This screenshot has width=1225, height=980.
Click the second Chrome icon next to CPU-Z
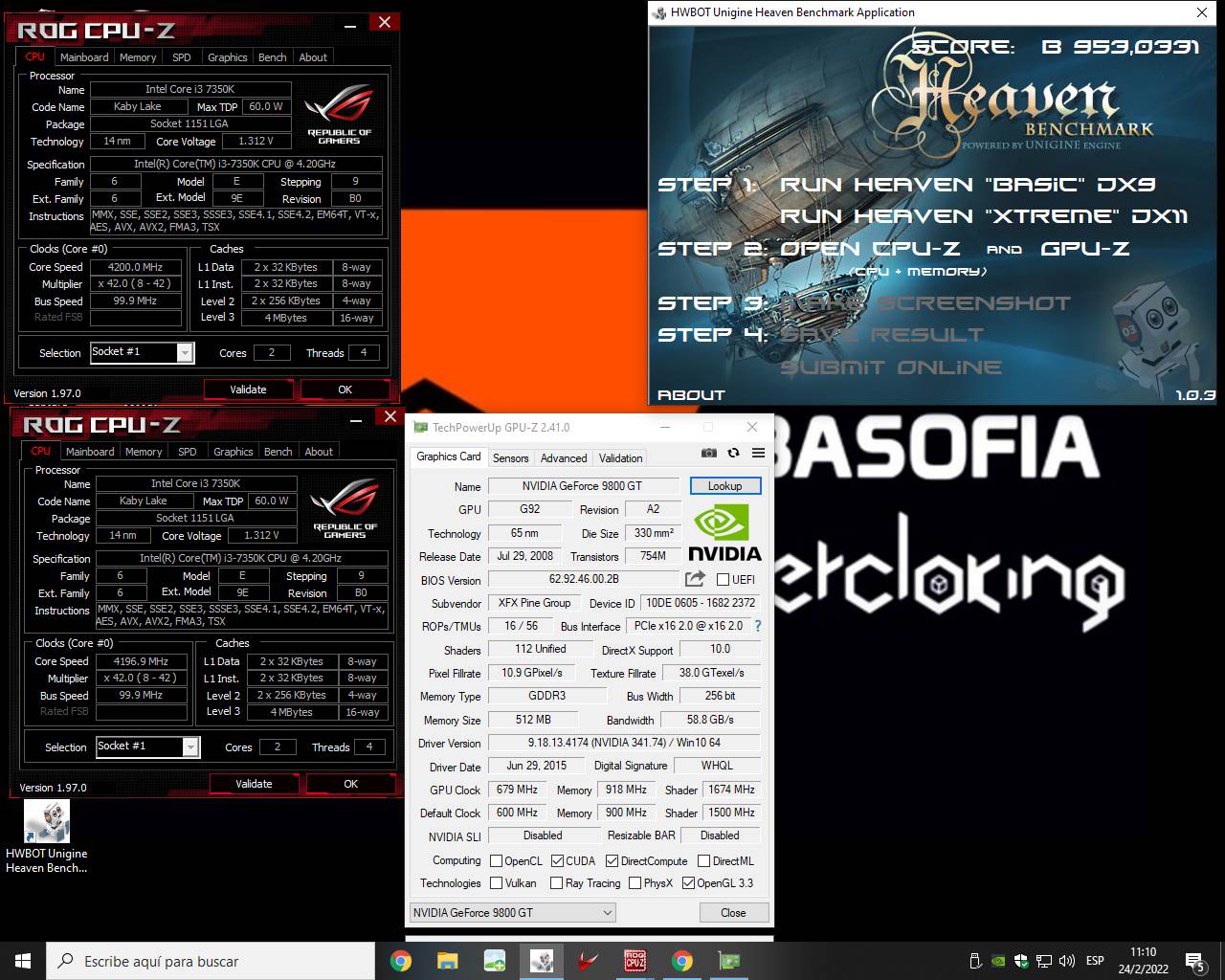pyautogui.click(x=682, y=960)
